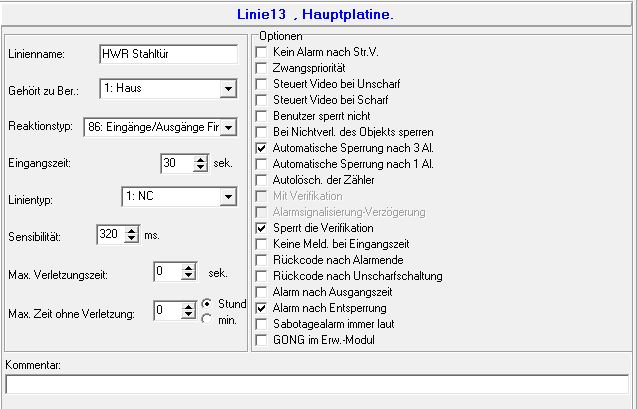637x409 pixels.
Task: Select the Stund radio button
Action: [207, 303]
